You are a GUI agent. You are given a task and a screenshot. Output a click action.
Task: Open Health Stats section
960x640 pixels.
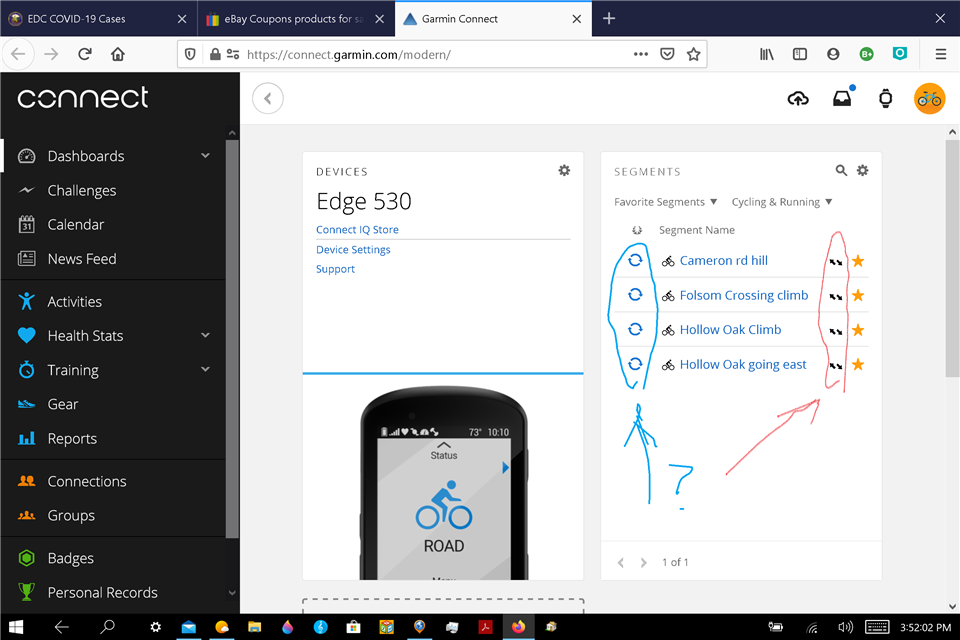(x=85, y=336)
